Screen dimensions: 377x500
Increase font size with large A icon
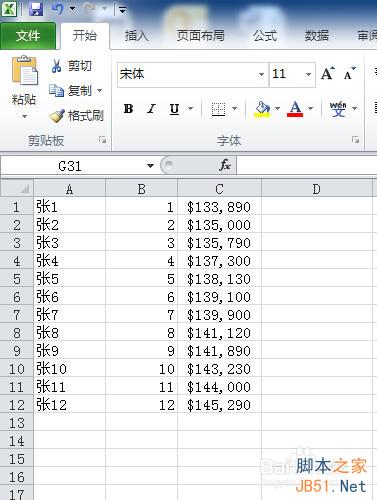328,74
